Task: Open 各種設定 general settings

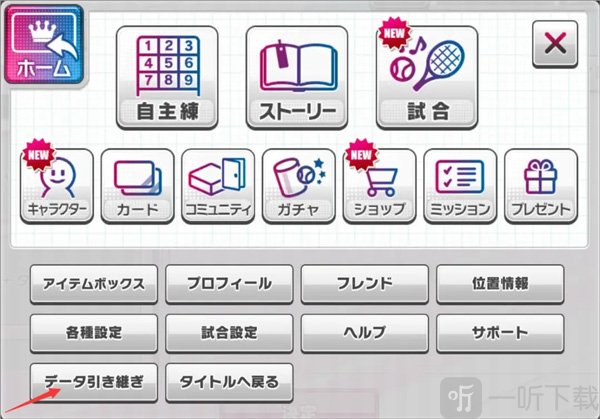Action: click(x=94, y=333)
